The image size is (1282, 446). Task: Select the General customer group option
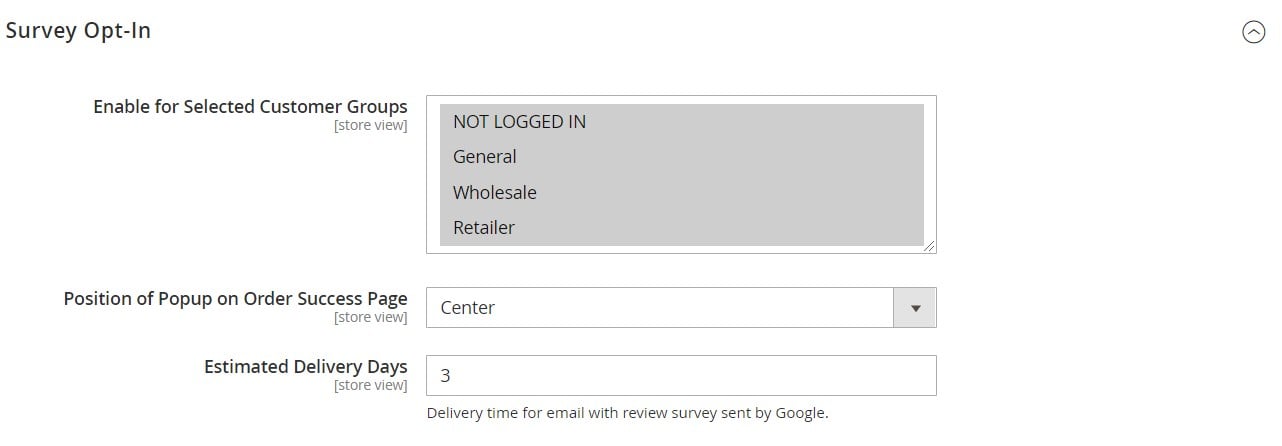click(x=681, y=157)
